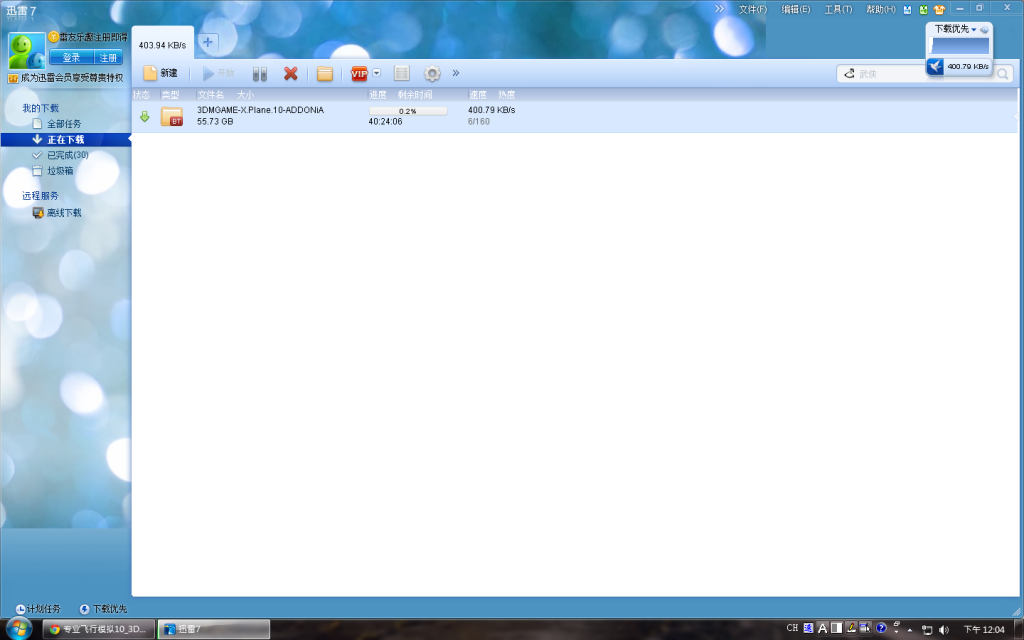Click the list view icon in toolbar

[x=402, y=73]
